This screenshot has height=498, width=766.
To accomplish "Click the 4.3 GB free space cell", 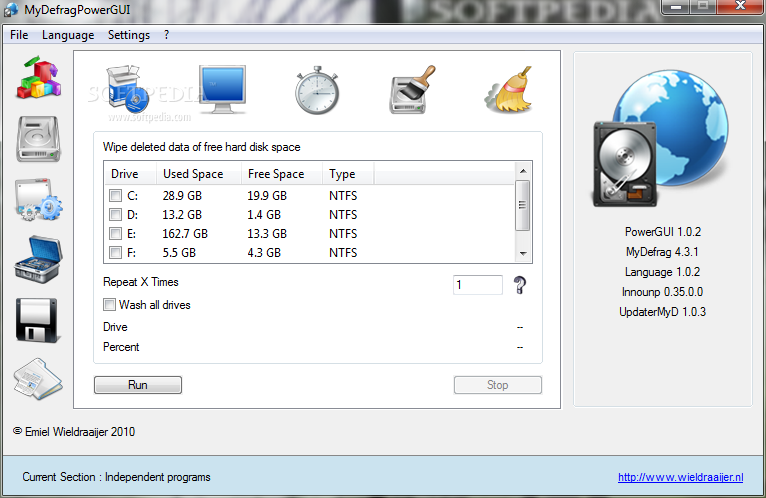I will point(264,253).
